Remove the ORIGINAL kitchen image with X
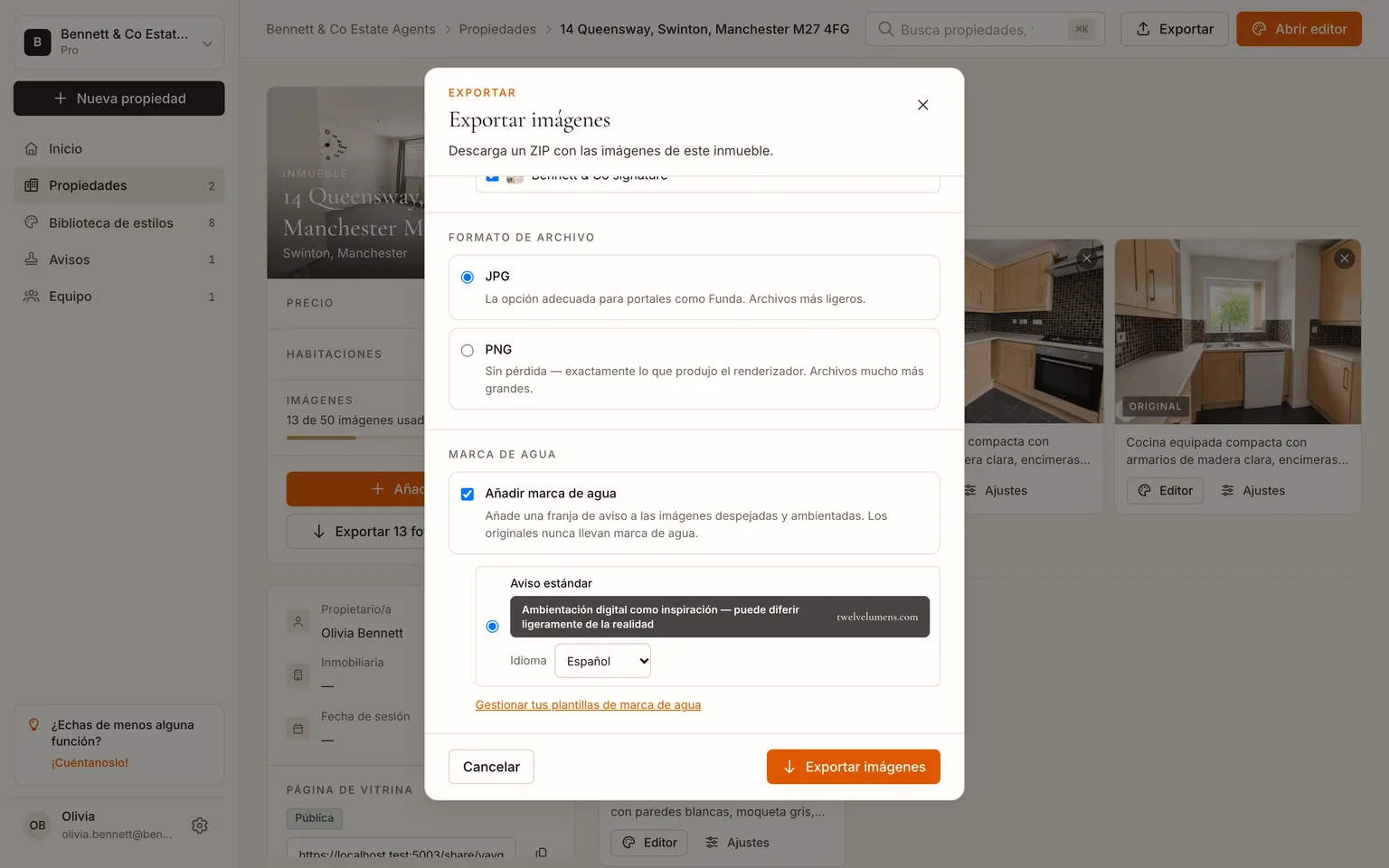 pos(1345,259)
